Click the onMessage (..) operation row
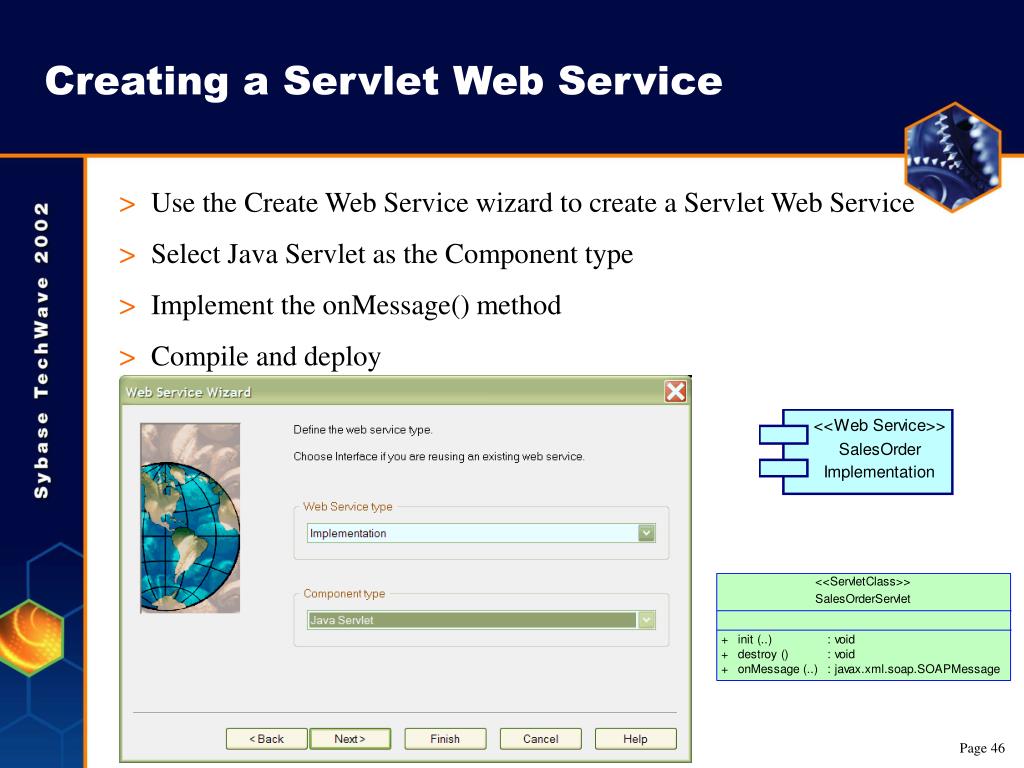The height and width of the screenshot is (768, 1024). point(861,669)
